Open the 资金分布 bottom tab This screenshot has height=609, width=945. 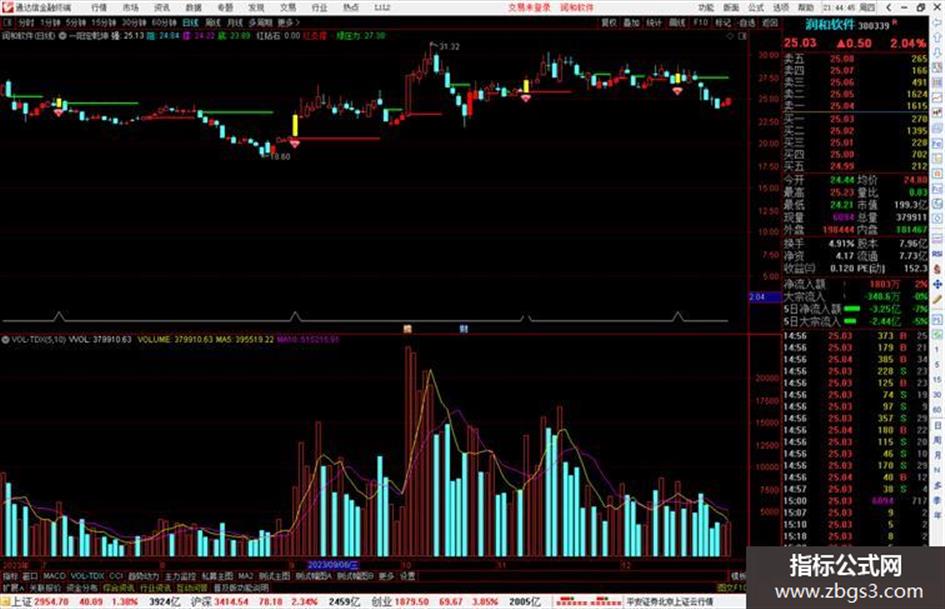click(82, 587)
